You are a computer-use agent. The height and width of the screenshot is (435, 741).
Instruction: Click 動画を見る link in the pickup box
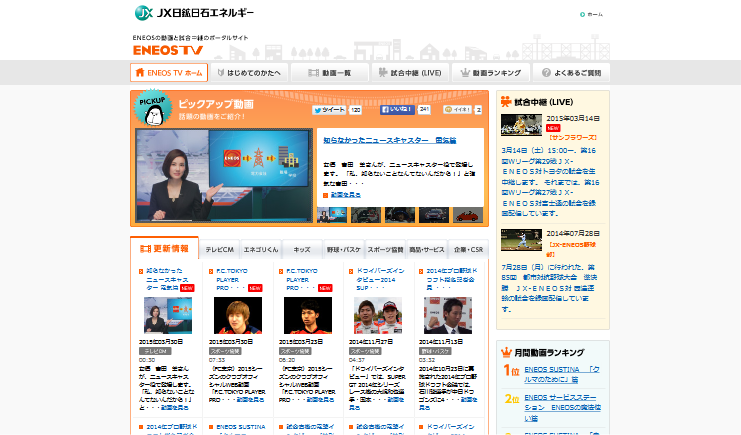point(345,195)
